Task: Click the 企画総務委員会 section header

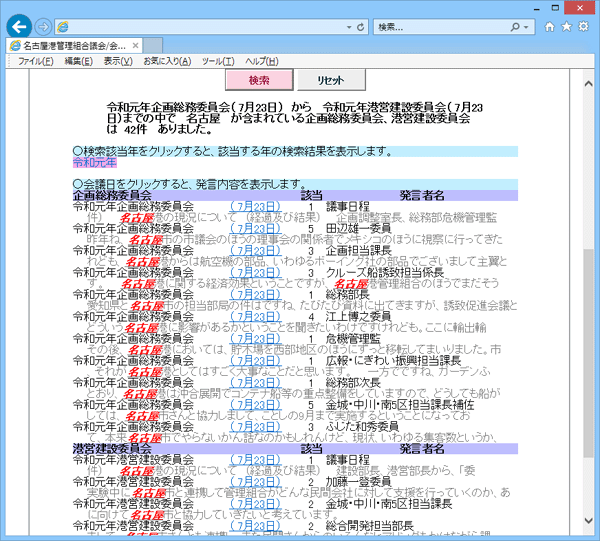Action: click(x=112, y=196)
